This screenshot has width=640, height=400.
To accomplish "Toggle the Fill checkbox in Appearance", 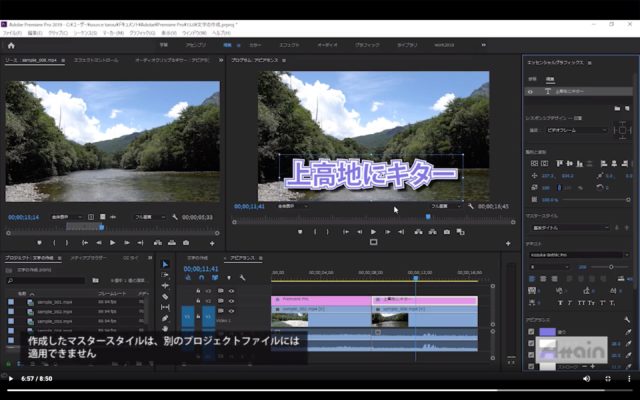I will 531,332.
